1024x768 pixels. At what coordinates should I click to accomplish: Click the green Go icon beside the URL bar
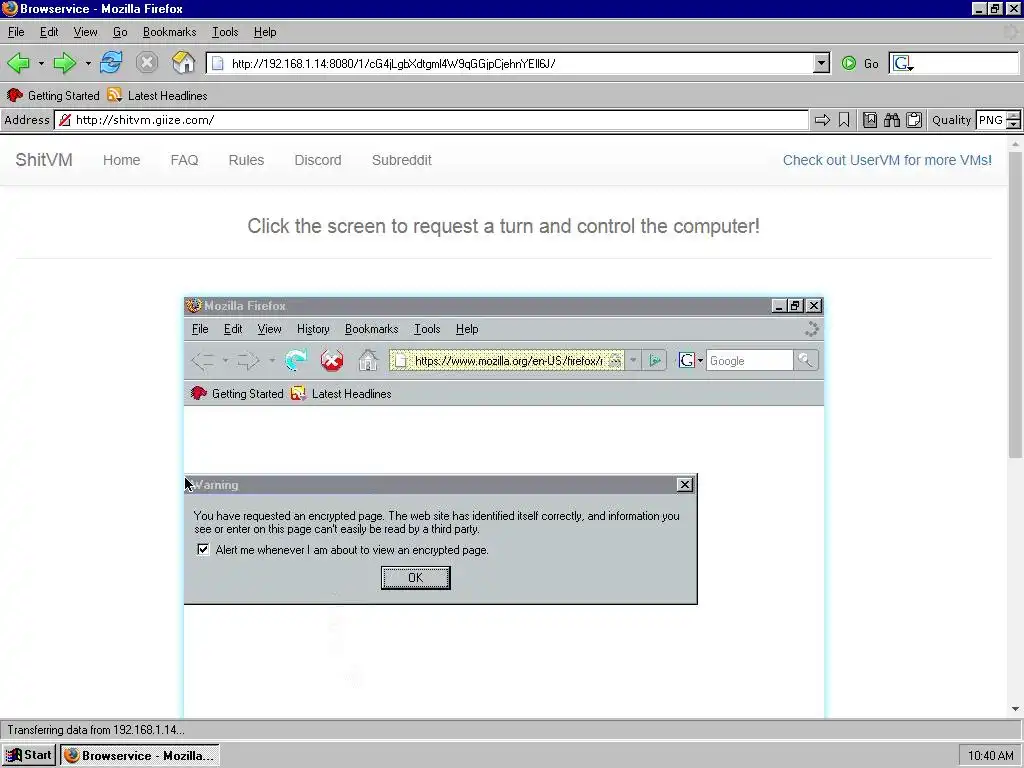(848, 63)
